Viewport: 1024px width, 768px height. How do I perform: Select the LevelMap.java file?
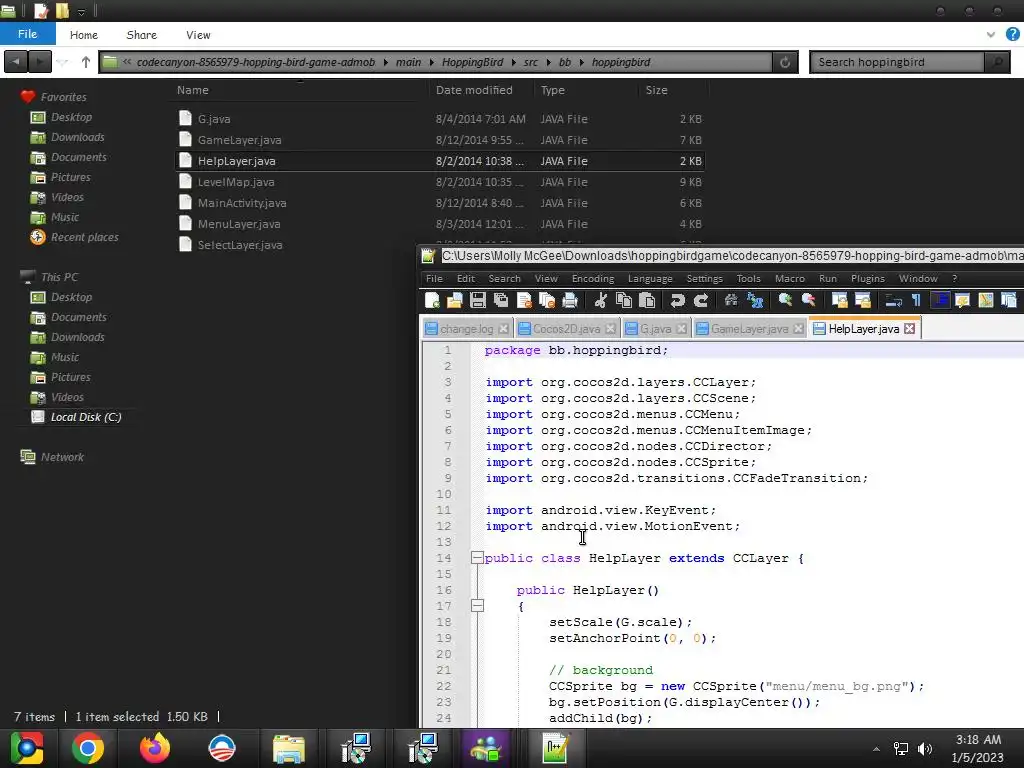(x=440, y=182)
